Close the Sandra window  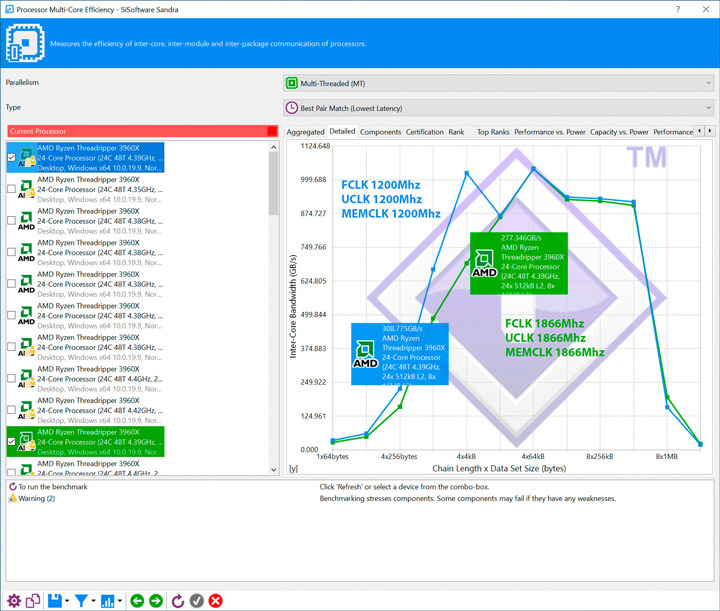click(x=706, y=9)
